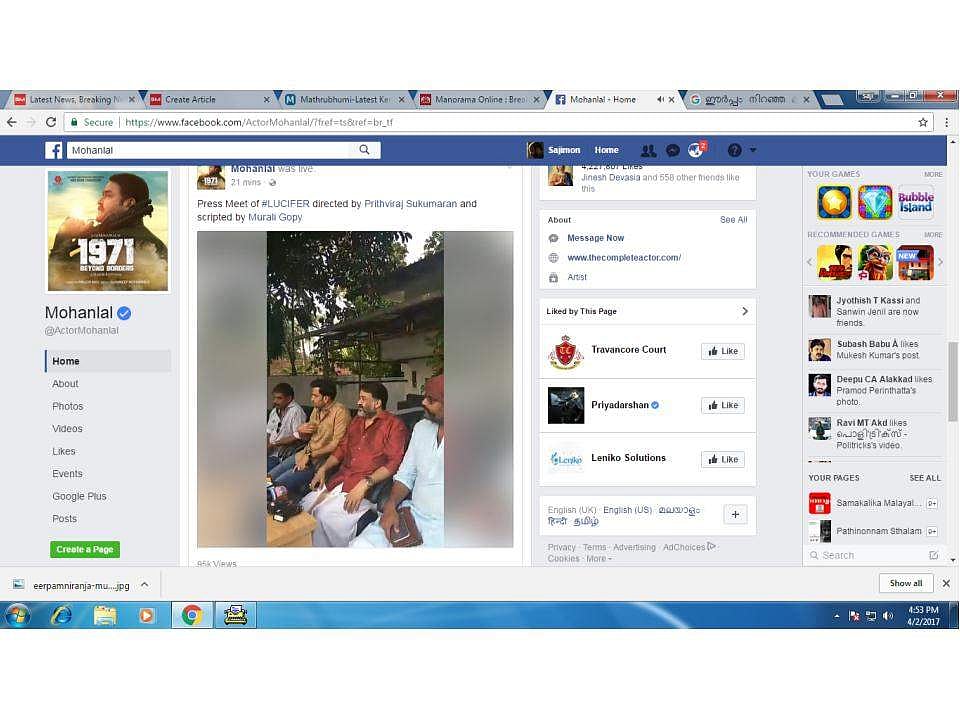Open the Bubble Island game icon
The width and height of the screenshot is (960, 720).
[916, 202]
